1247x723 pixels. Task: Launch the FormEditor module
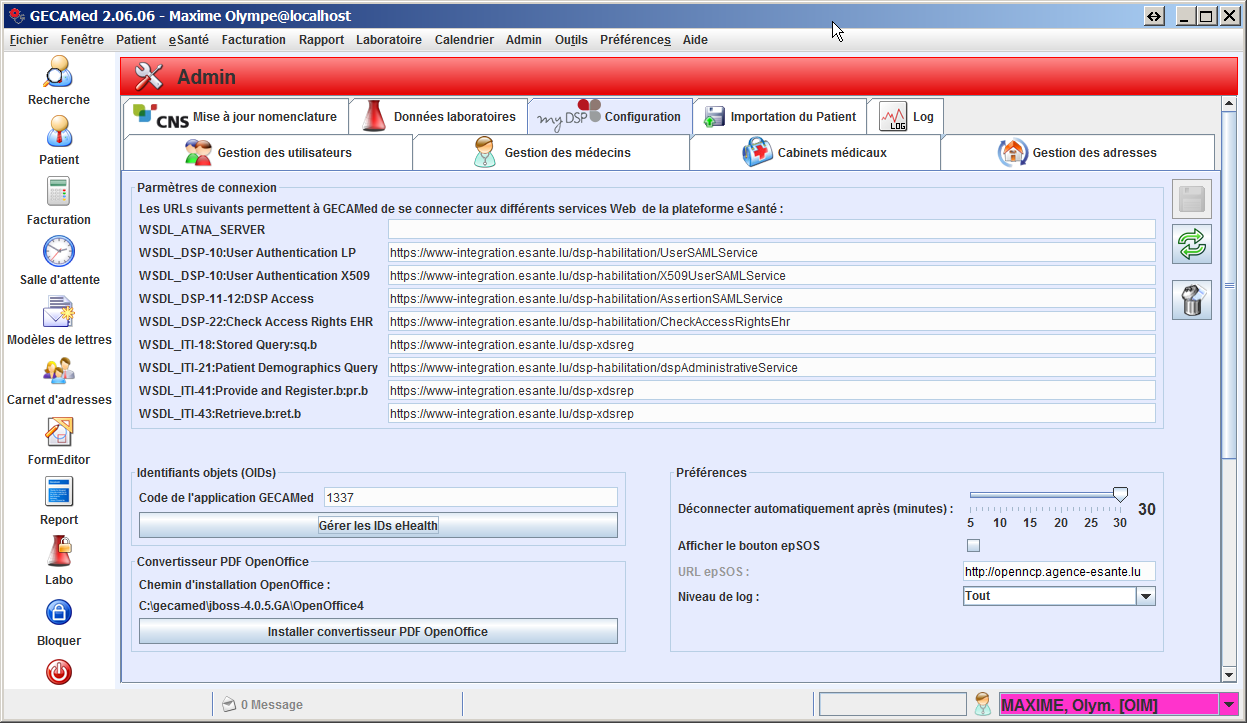(58, 432)
